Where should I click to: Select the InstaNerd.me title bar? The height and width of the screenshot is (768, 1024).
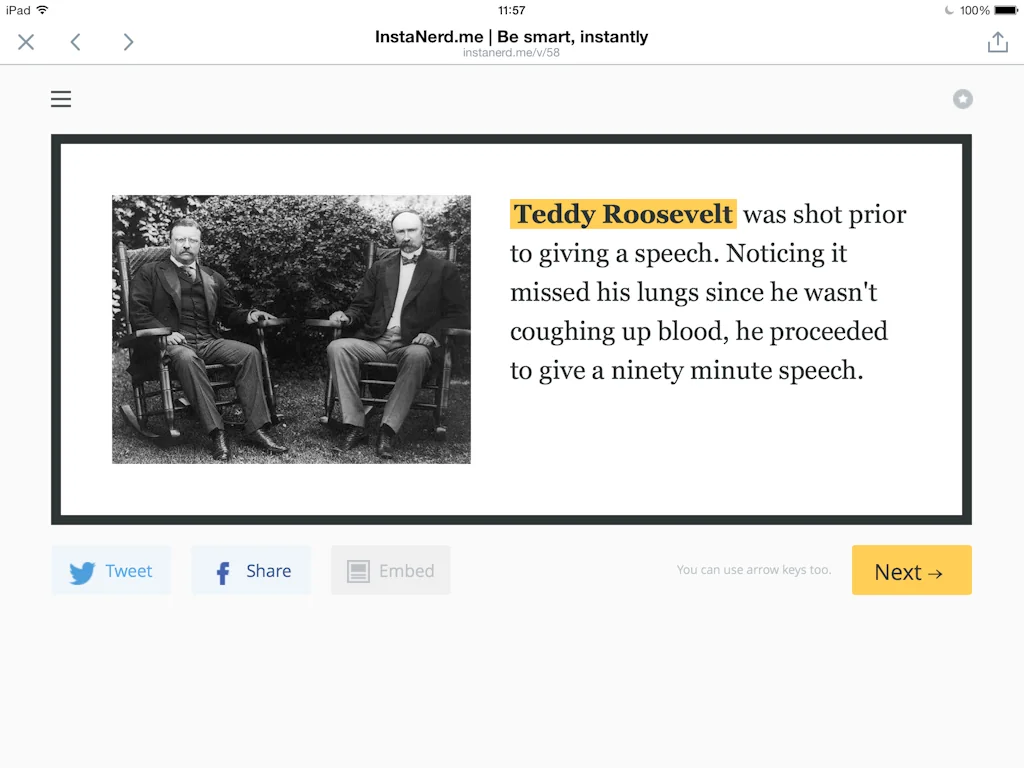pyautogui.click(x=512, y=36)
